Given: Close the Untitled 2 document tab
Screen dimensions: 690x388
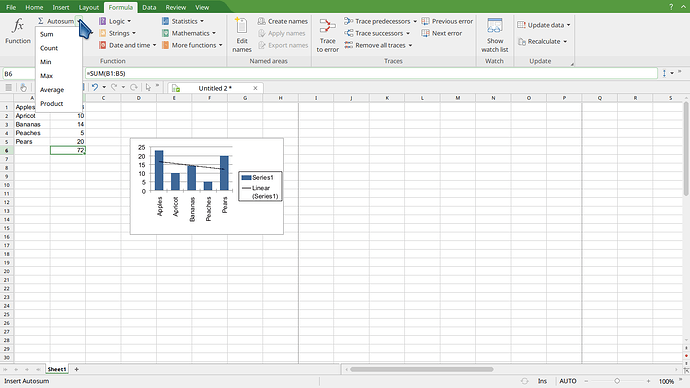Looking at the screenshot, I should [255, 88].
